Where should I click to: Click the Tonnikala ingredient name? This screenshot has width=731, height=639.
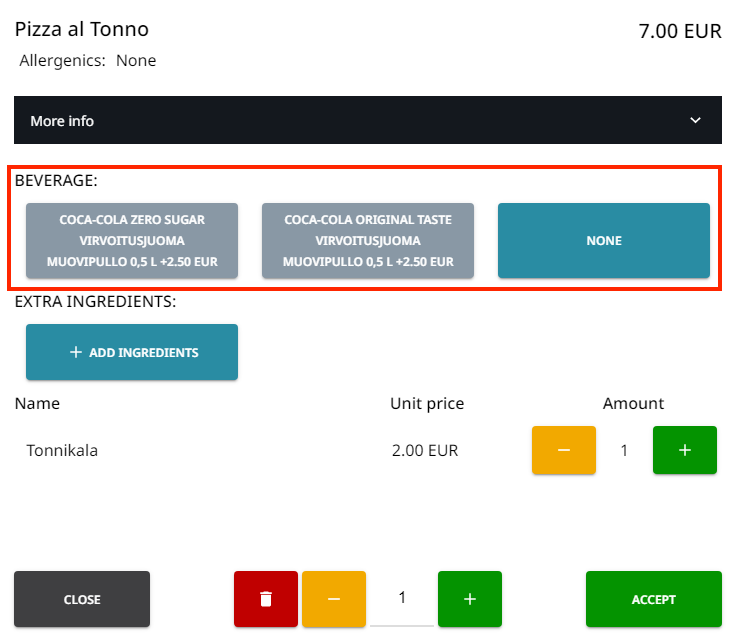(x=62, y=451)
